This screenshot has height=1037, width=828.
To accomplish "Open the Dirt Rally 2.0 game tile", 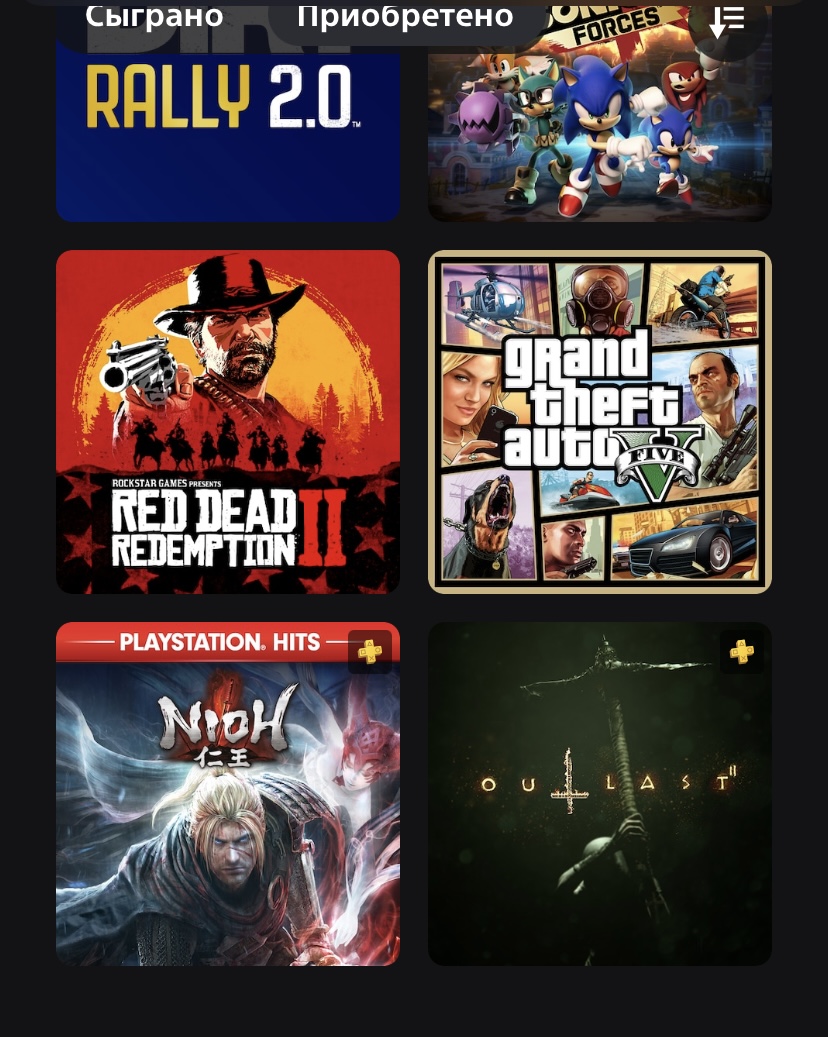I will click(228, 112).
